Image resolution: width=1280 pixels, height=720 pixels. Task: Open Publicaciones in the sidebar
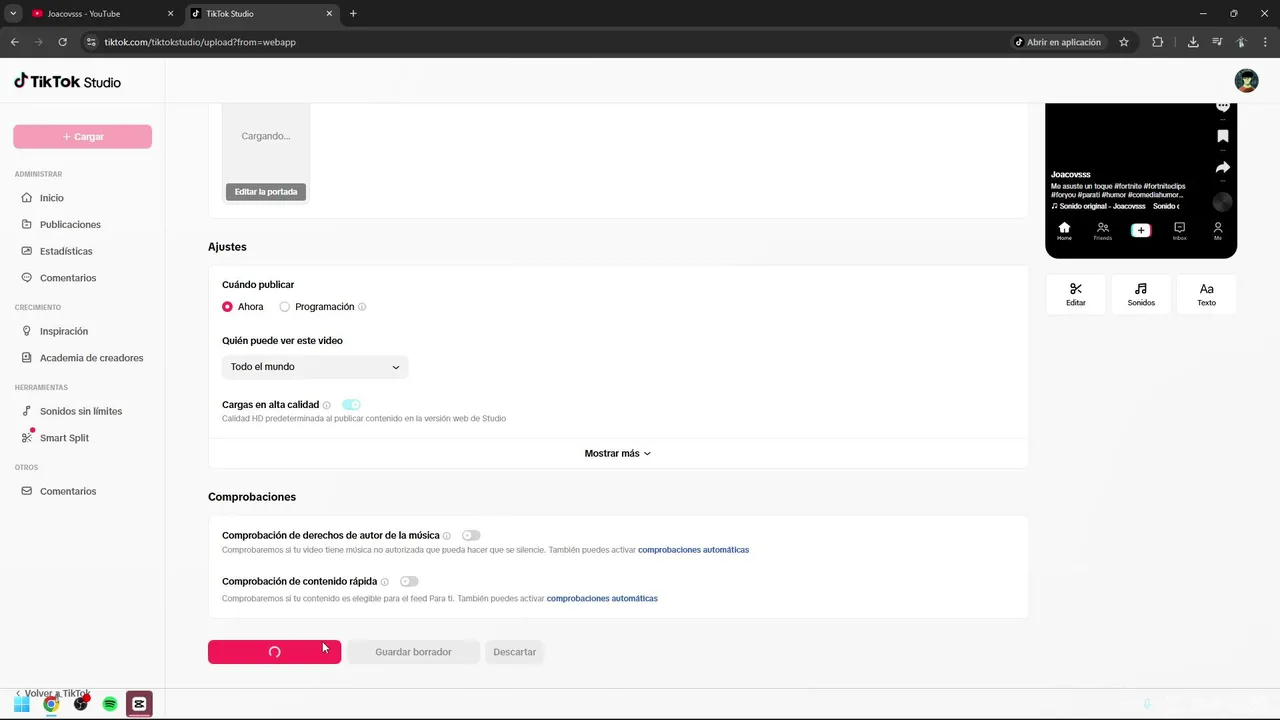70,225
